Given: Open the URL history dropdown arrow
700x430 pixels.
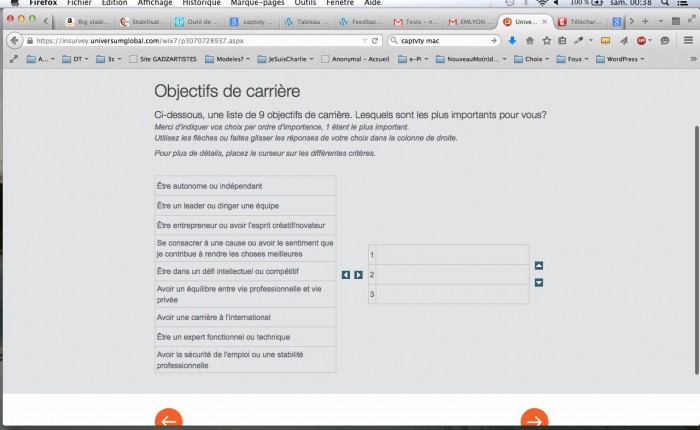Looking at the screenshot, I should coord(365,41).
